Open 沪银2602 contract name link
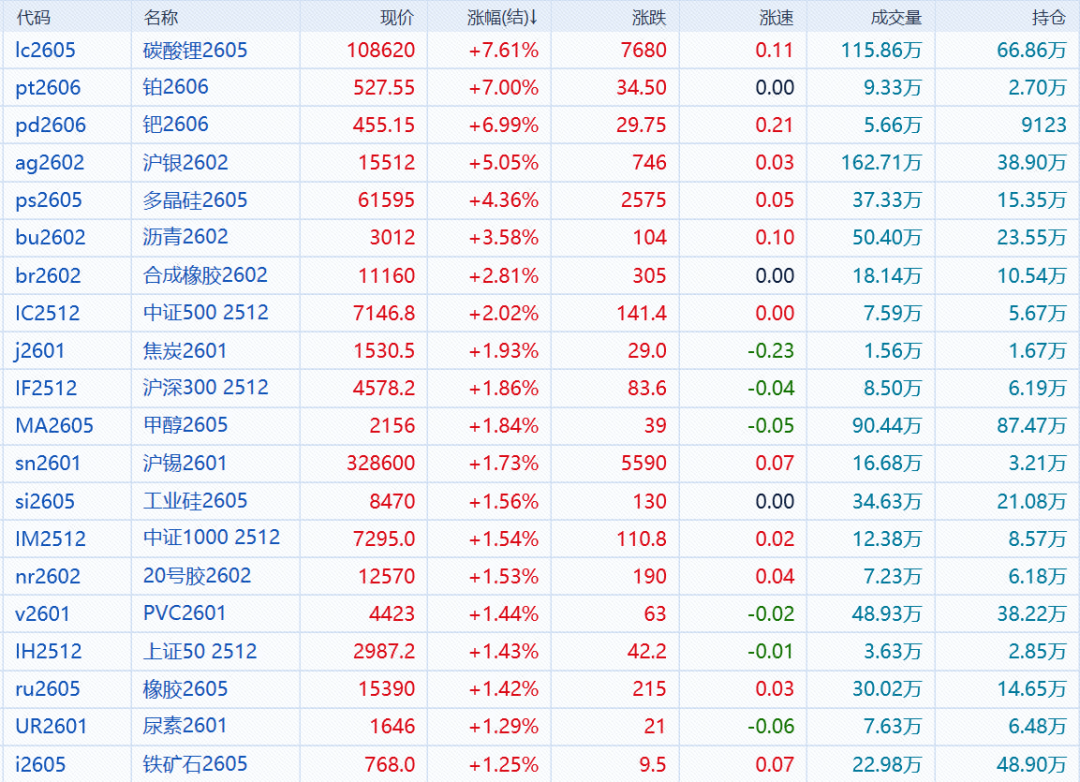This screenshot has width=1080, height=782. (185, 163)
